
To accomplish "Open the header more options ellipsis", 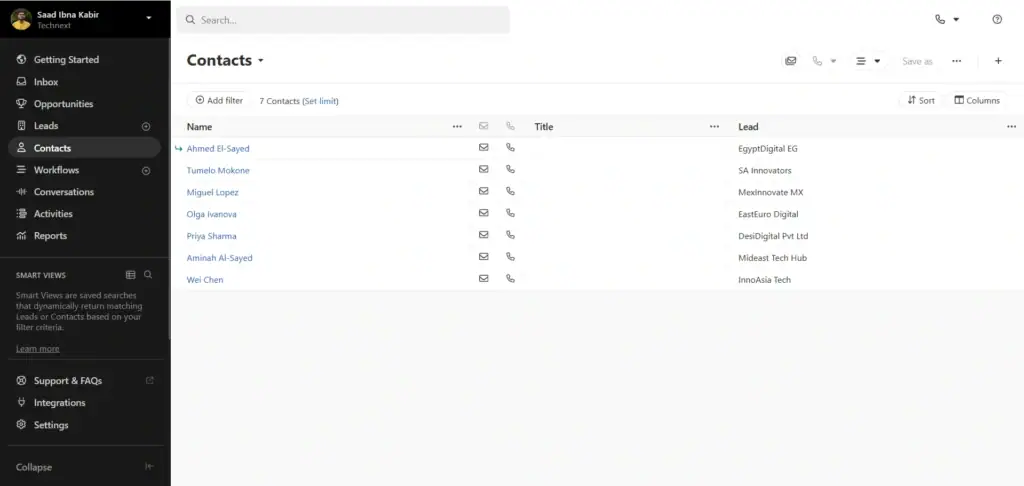I will (956, 61).
